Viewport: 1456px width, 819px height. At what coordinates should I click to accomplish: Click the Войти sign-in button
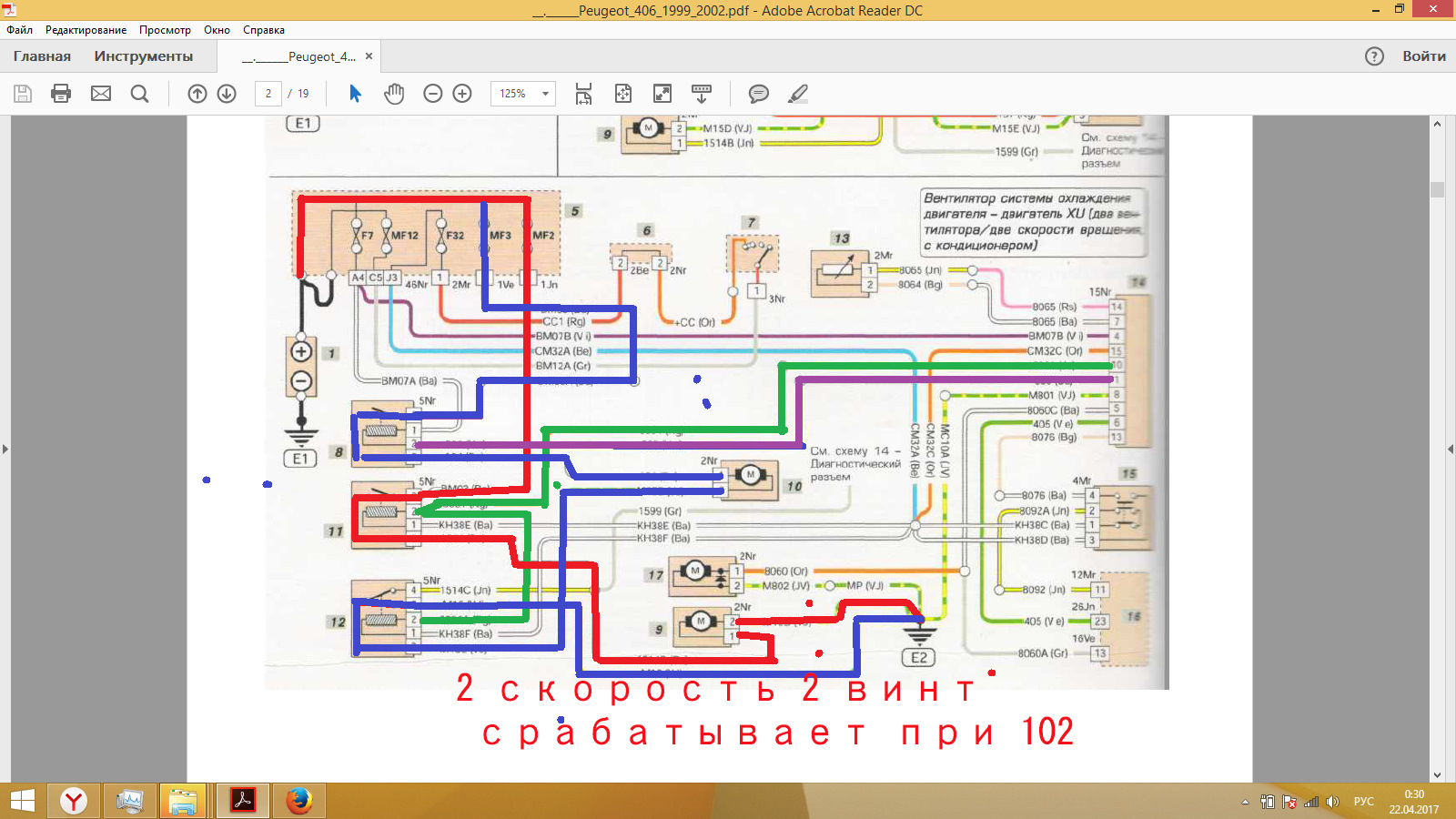click(1424, 56)
